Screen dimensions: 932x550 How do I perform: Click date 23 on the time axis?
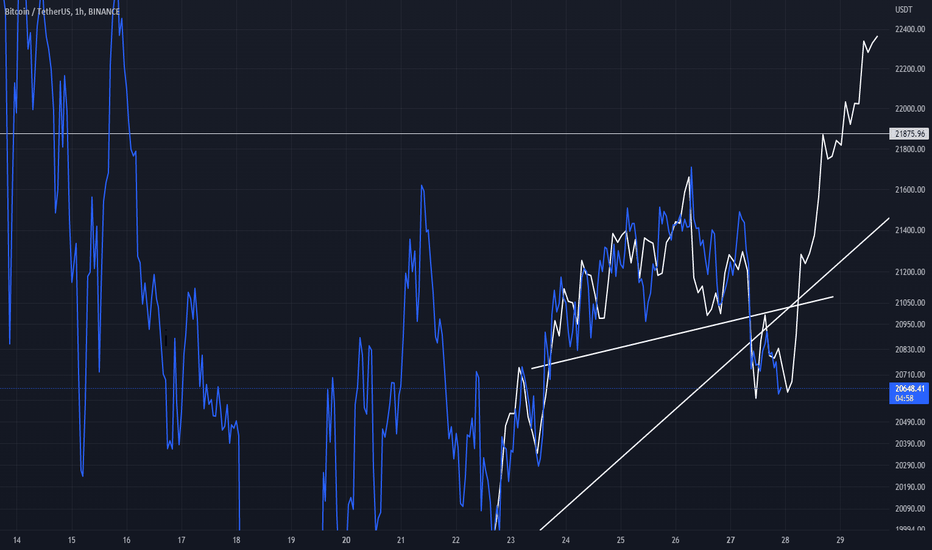click(x=511, y=540)
